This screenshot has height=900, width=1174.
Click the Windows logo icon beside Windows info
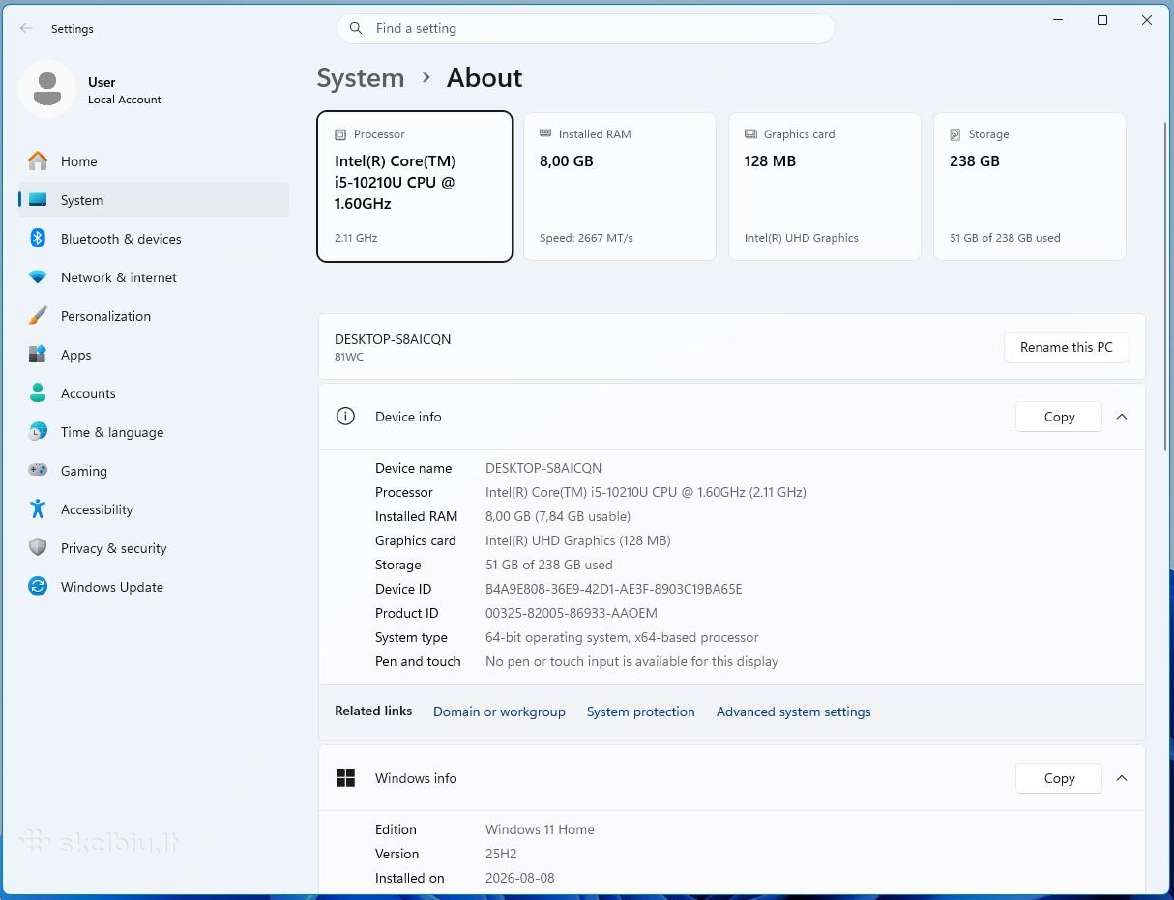345,778
